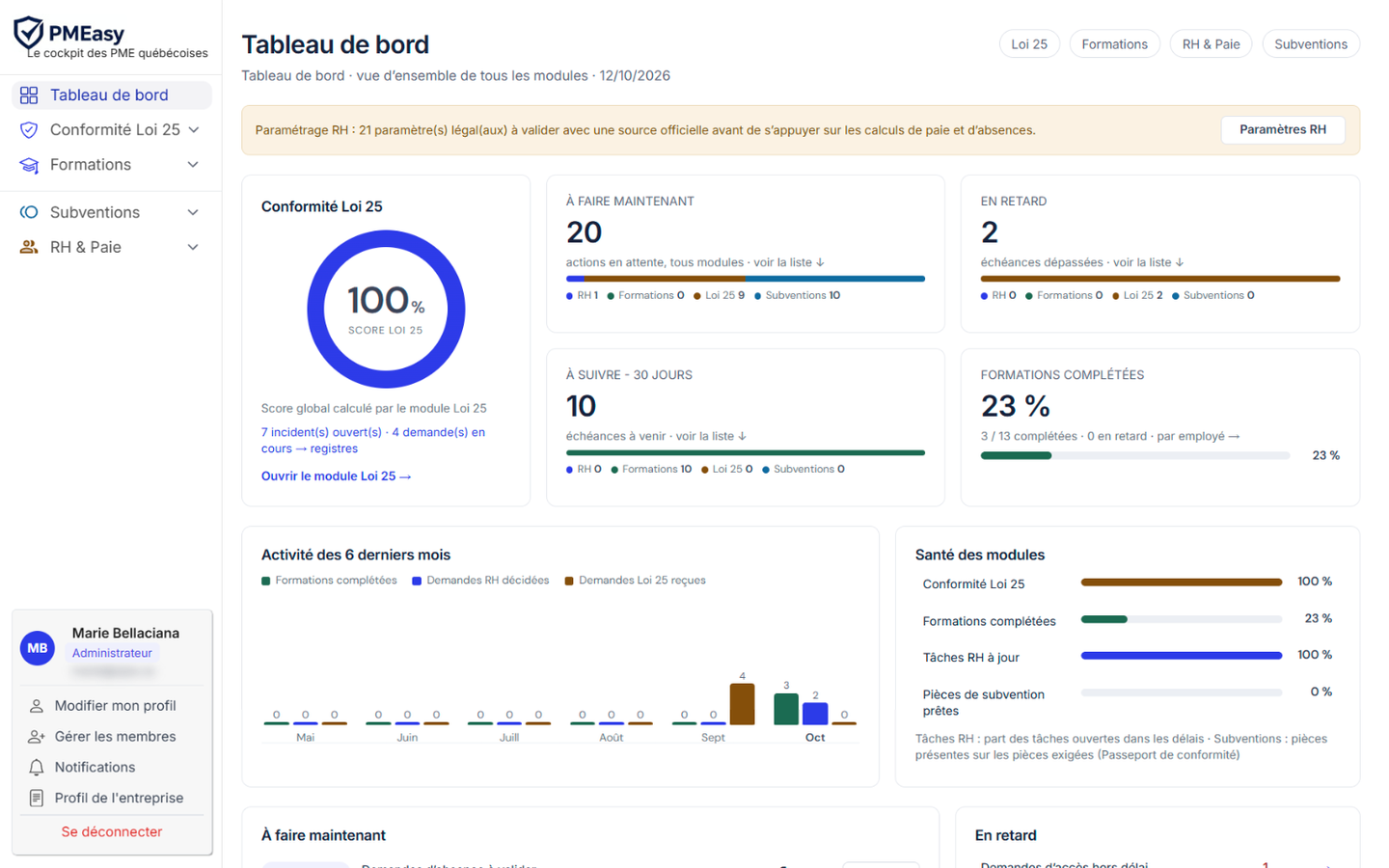Screen dimensions: 1389x868
Task: Click the par employé link
Action: point(1198,436)
